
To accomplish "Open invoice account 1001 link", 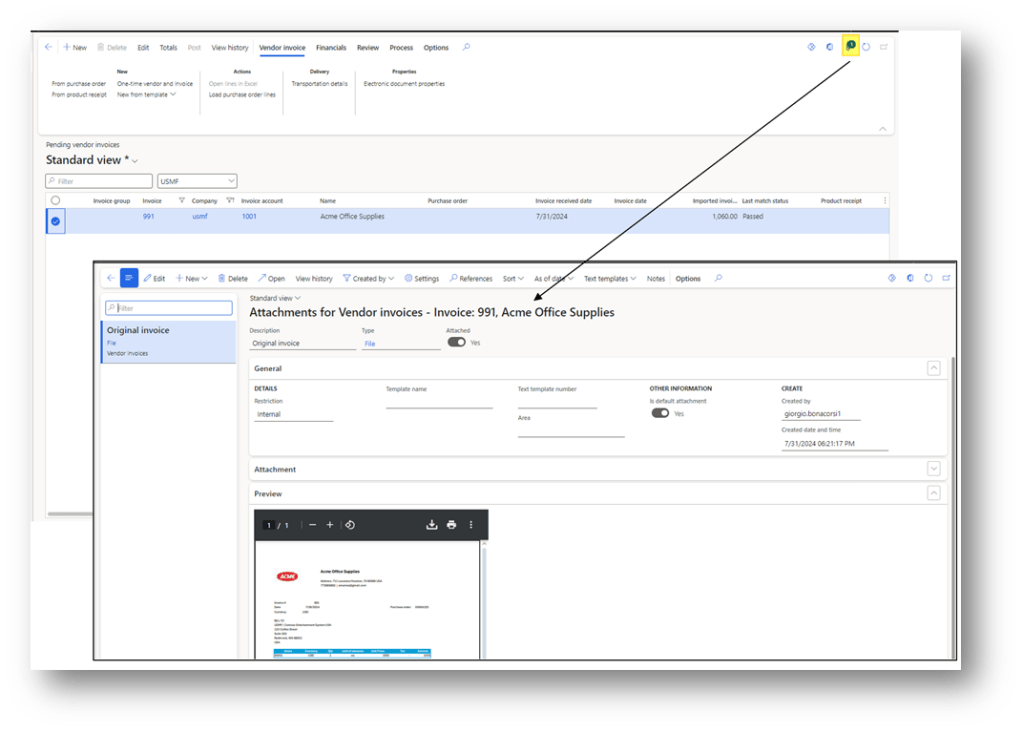I will click(248, 216).
